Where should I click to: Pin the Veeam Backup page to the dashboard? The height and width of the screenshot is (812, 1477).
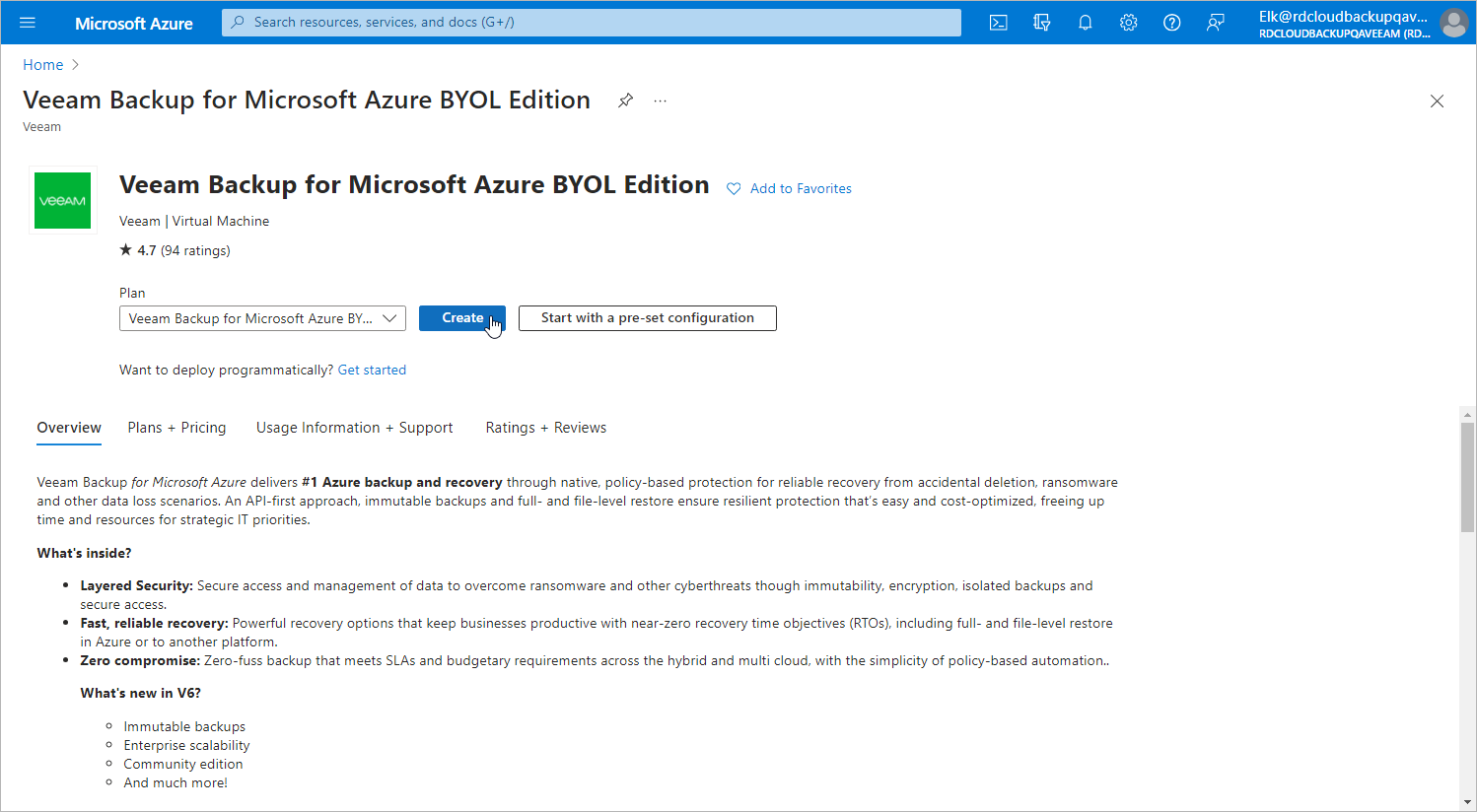point(625,101)
